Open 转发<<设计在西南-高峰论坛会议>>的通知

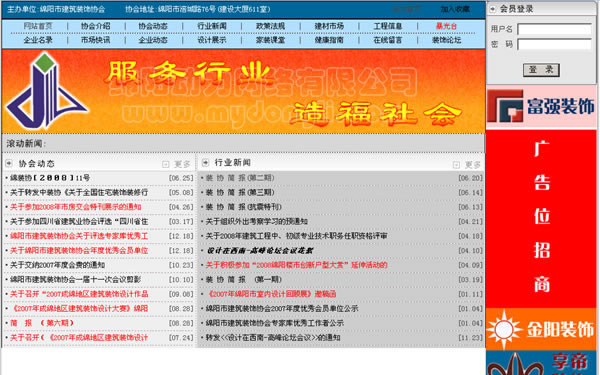273,338
